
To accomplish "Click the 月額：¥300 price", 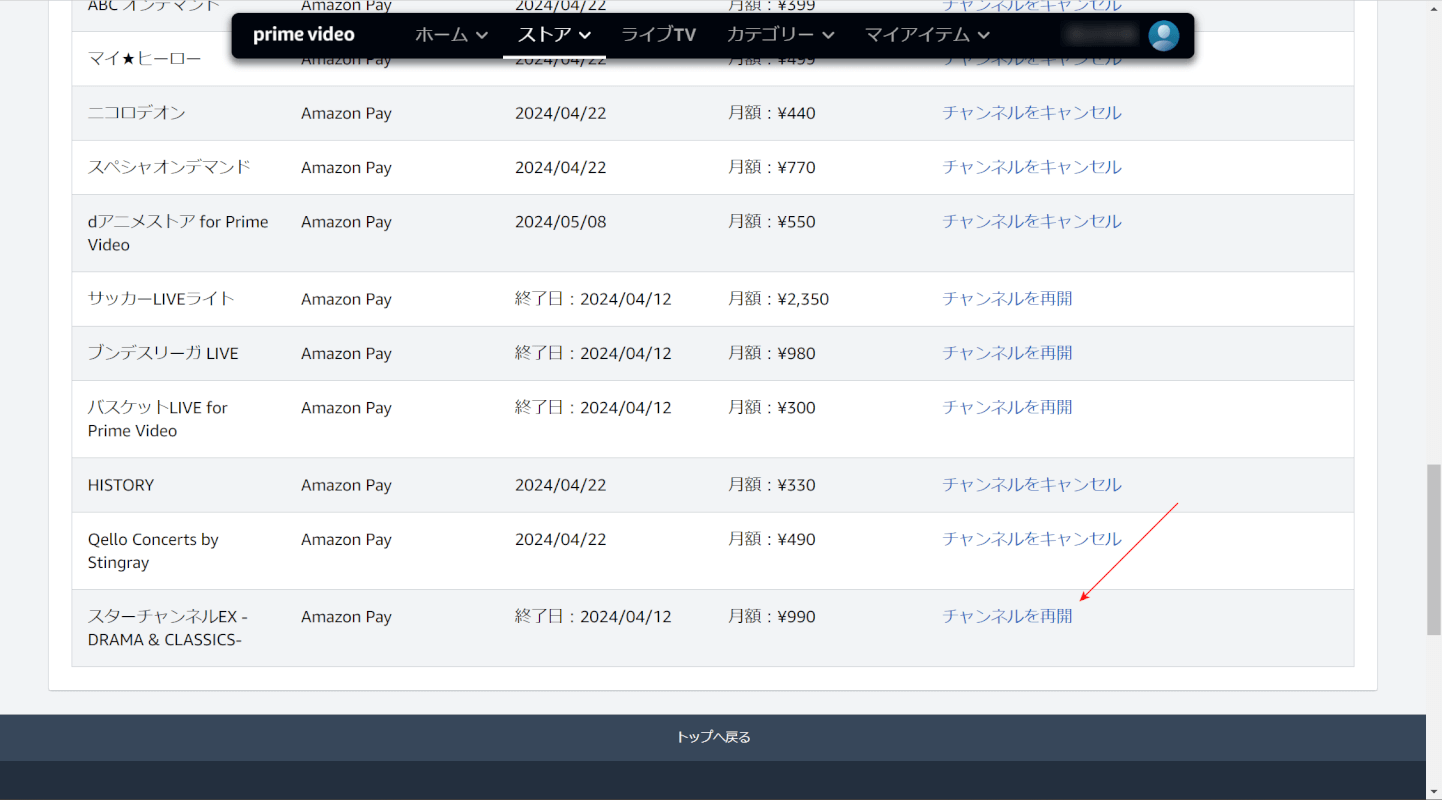I will [772, 407].
